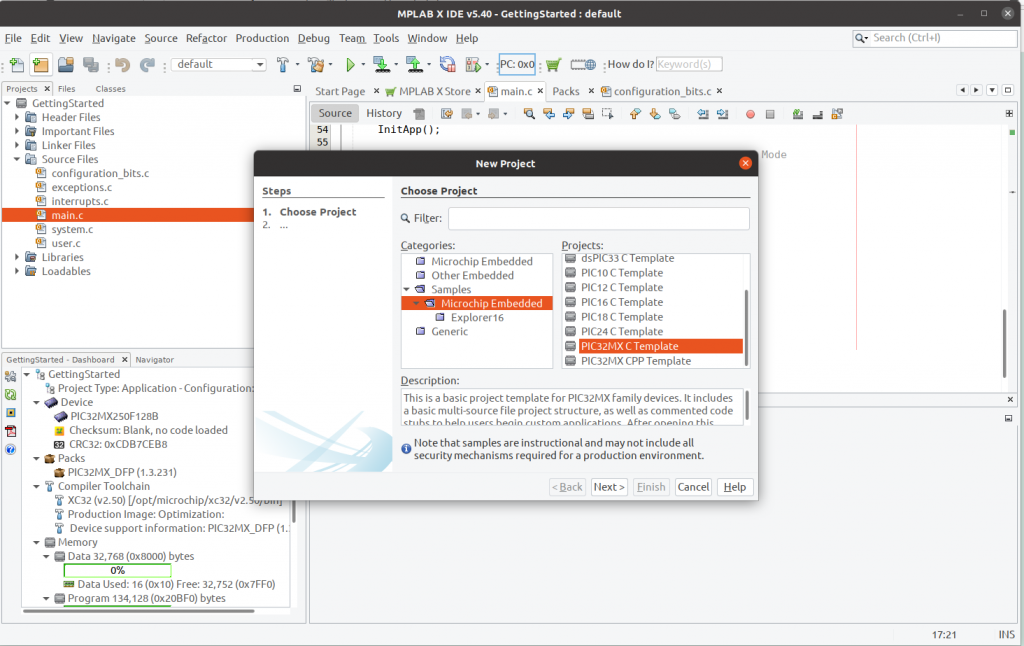
Task: Click the Next > button in dialog
Action: pos(609,487)
